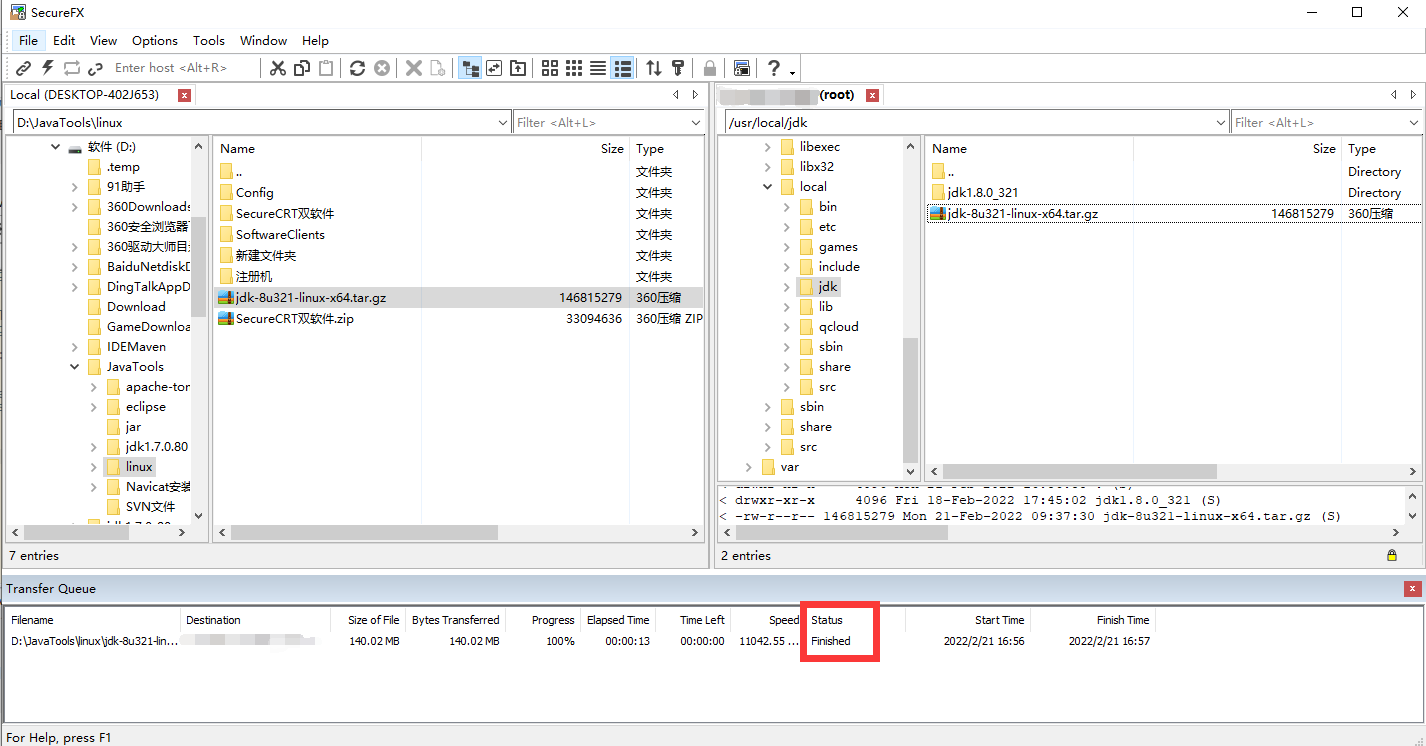Screen dimensions: 1426x746
Task: Close the remote (root) tab
Action: [x=872, y=95]
